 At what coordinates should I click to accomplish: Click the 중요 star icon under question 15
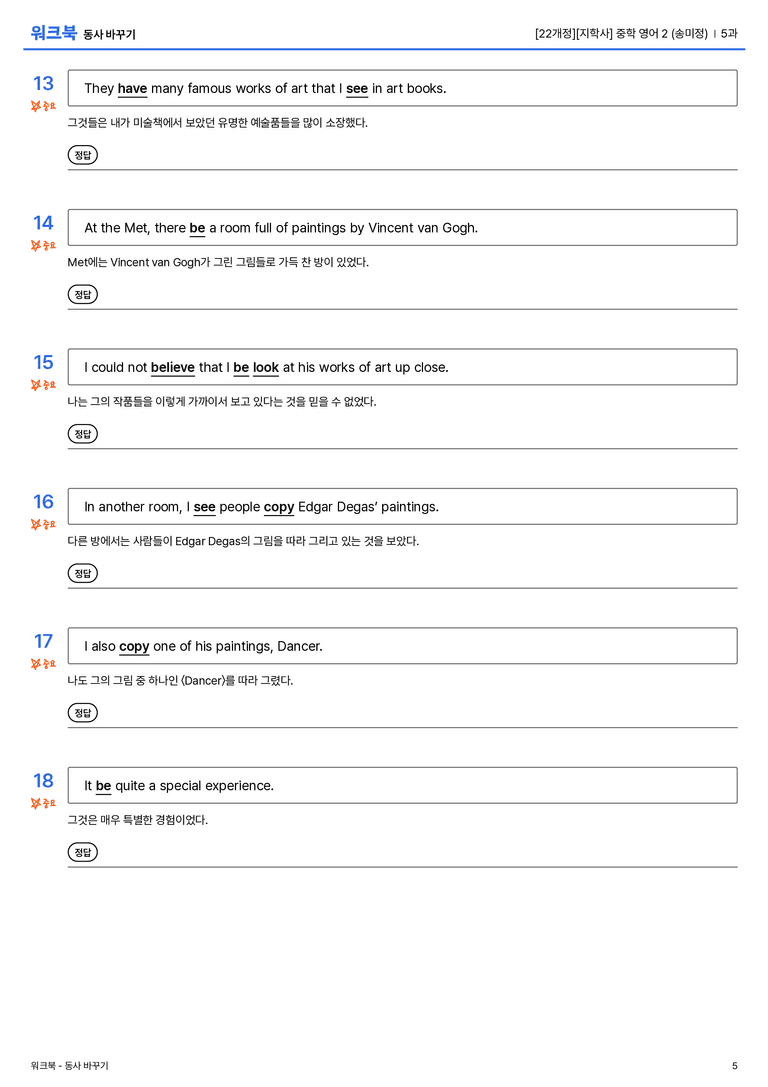pos(43,385)
